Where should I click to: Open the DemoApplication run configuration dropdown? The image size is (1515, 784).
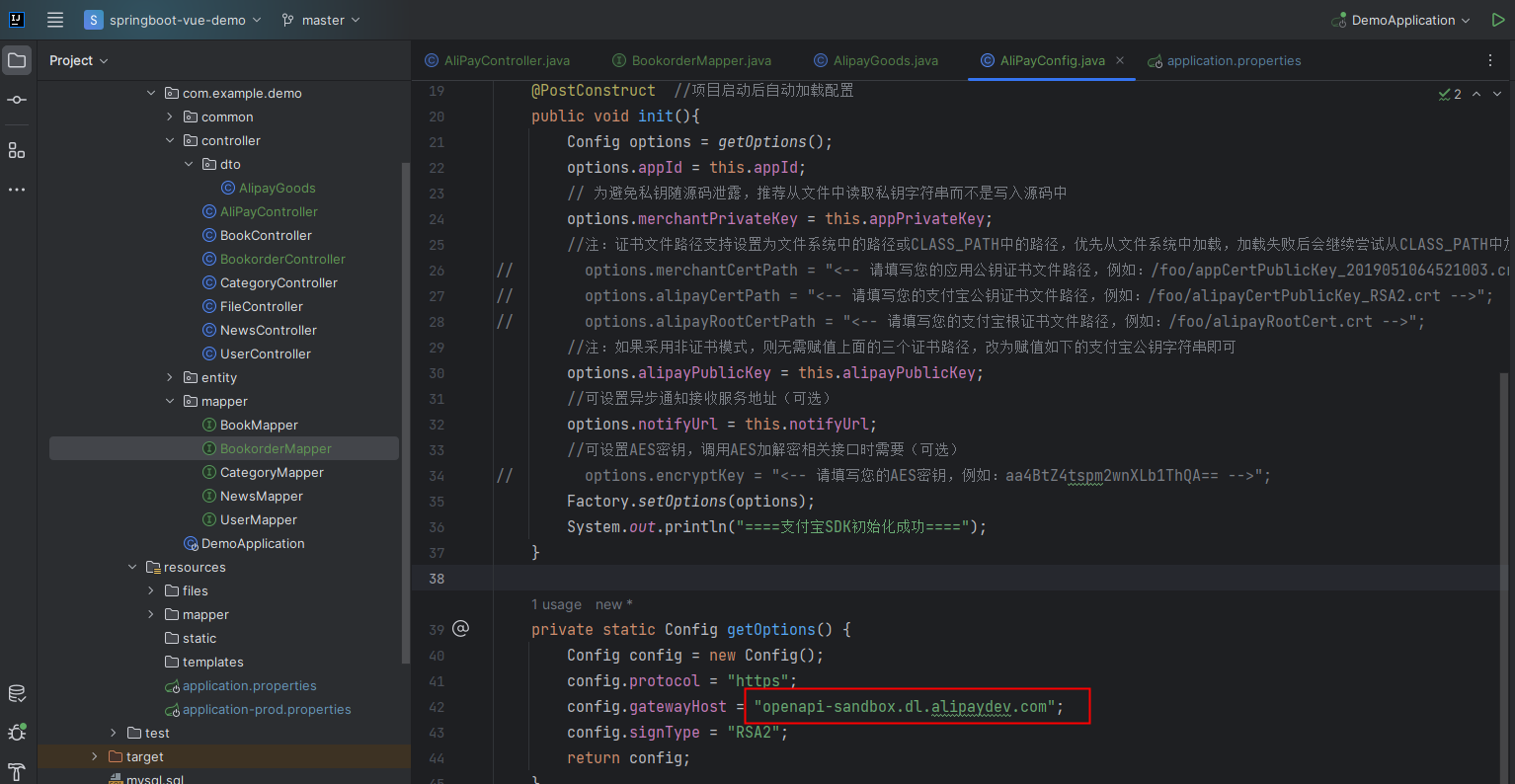[1401, 20]
